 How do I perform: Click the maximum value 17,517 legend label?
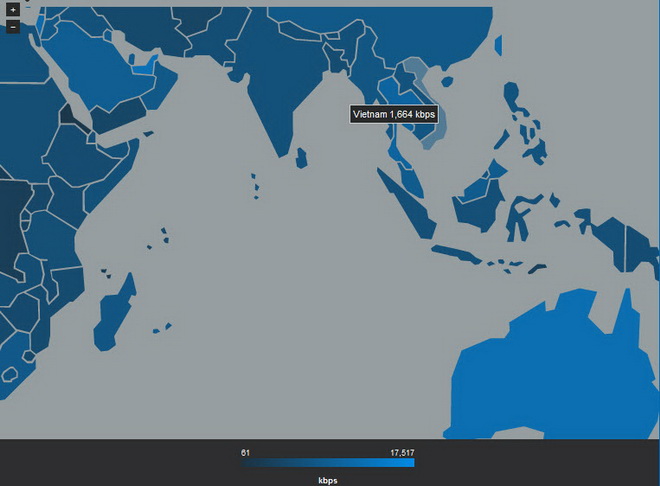(401, 453)
